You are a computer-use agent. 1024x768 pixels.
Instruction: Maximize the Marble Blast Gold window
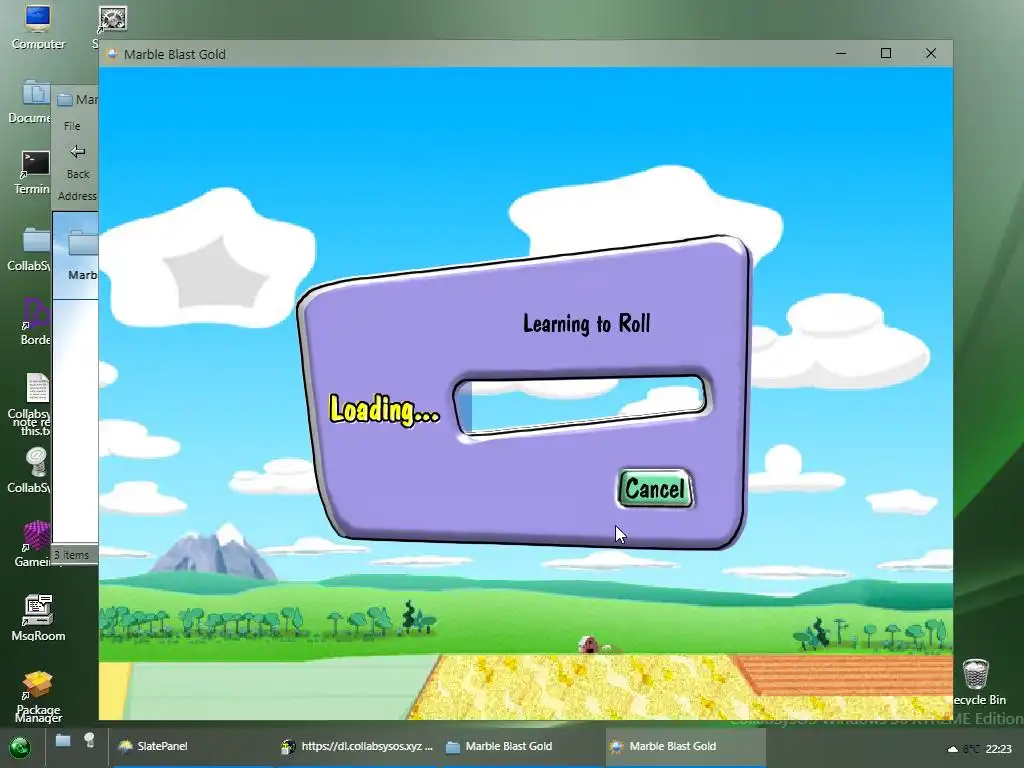pyautogui.click(x=886, y=54)
